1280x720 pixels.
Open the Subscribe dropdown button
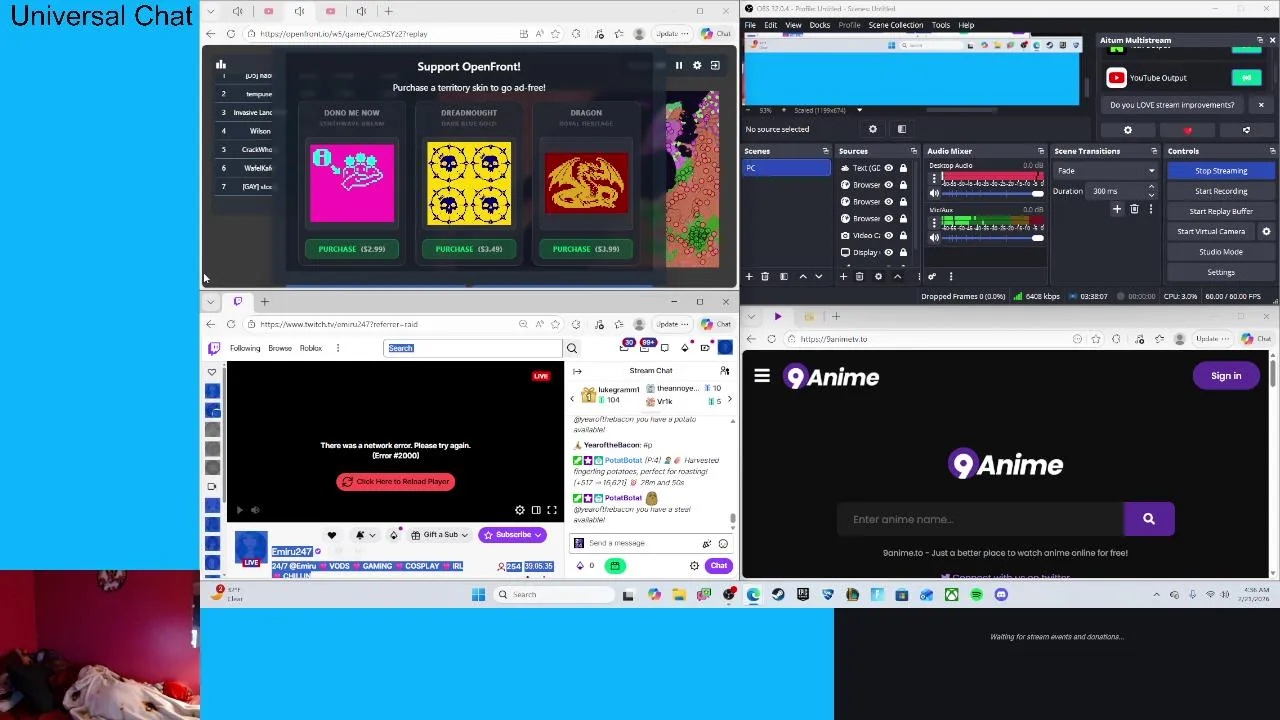pyautogui.click(x=512, y=535)
